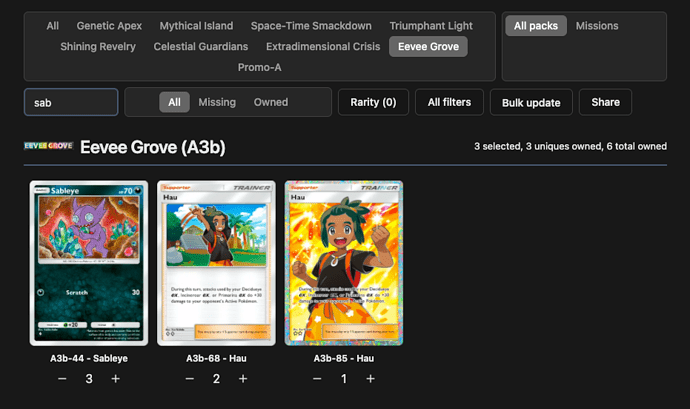Viewport: 690px width, 409px height.
Task: Open the Promo-A expansion tab
Action: [260, 67]
